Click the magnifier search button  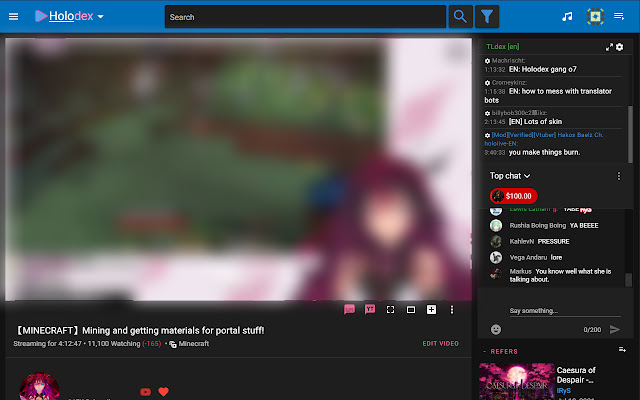(460, 17)
